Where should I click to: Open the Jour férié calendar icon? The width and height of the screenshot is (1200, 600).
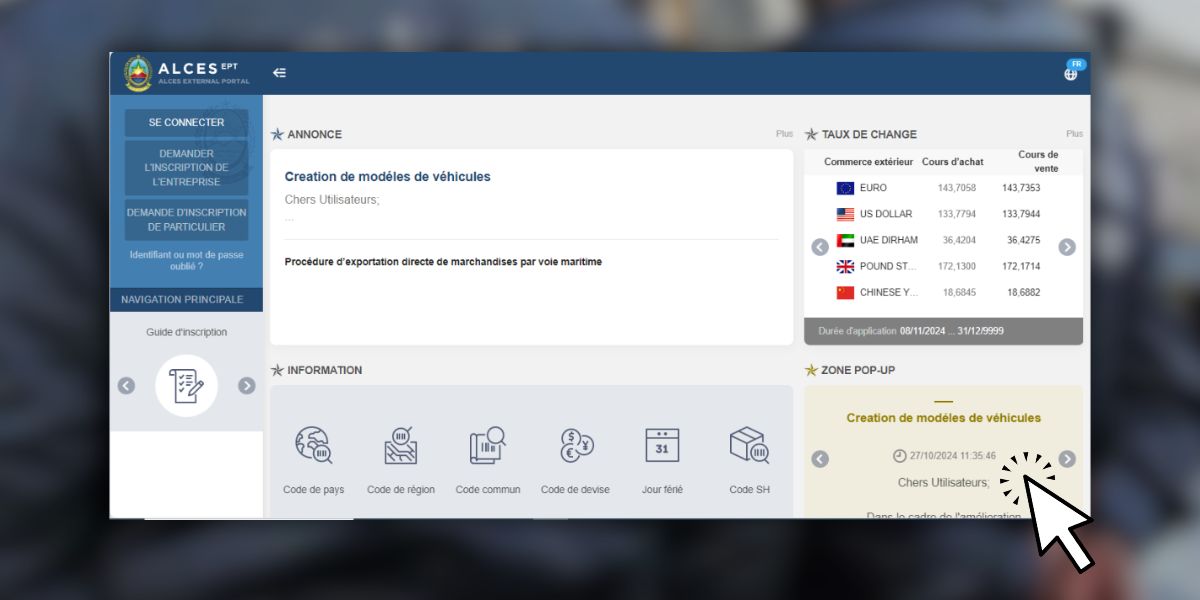(x=661, y=446)
